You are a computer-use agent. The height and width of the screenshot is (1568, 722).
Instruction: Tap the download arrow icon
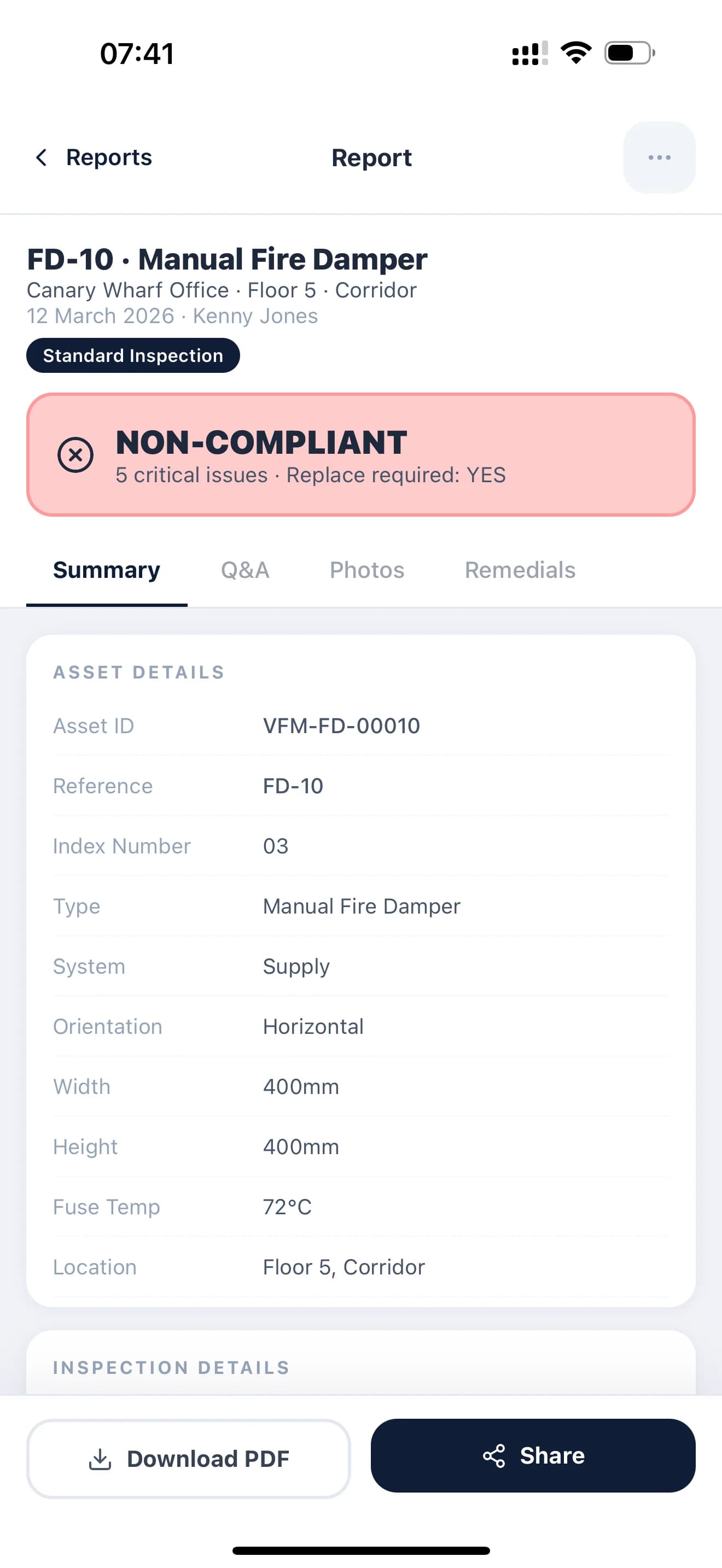pyautogui.click(x=101, y=1459)
